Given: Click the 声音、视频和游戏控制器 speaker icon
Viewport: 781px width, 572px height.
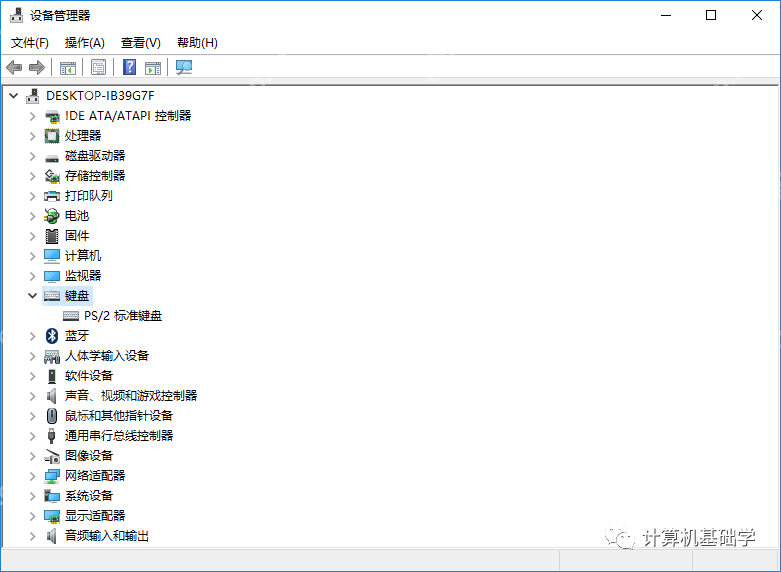Looking at the screenshot, I should 52,396.
